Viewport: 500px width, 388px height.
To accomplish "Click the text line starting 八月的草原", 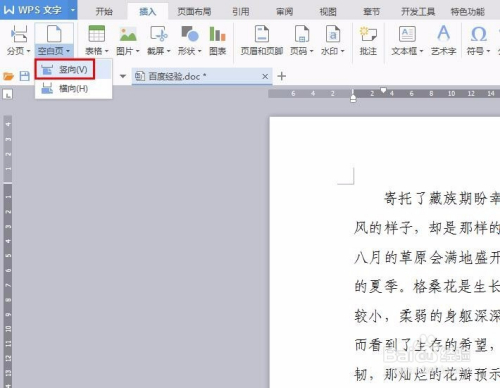I will 427,258.
